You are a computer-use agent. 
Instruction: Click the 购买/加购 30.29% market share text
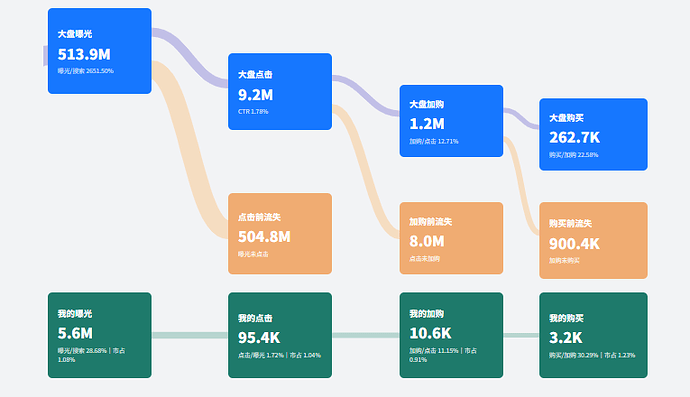click(x=592, y=355)
